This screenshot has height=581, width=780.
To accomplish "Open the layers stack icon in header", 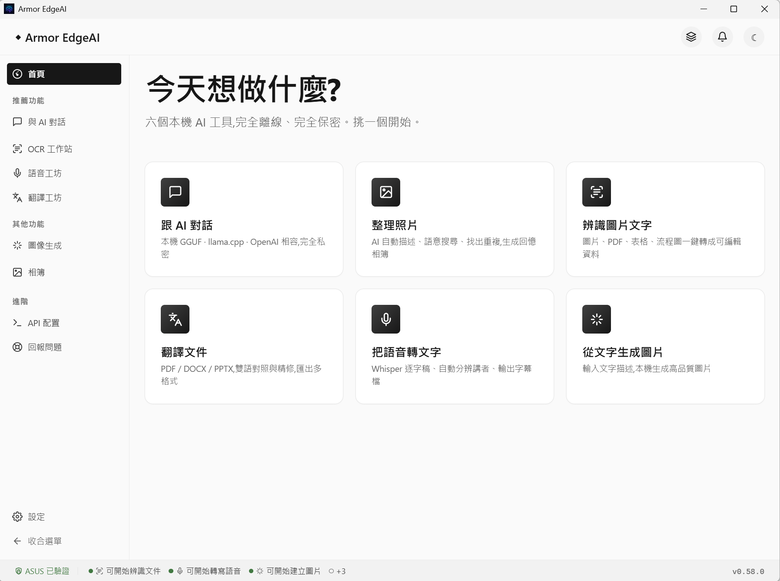I will [x=691, y=37].
